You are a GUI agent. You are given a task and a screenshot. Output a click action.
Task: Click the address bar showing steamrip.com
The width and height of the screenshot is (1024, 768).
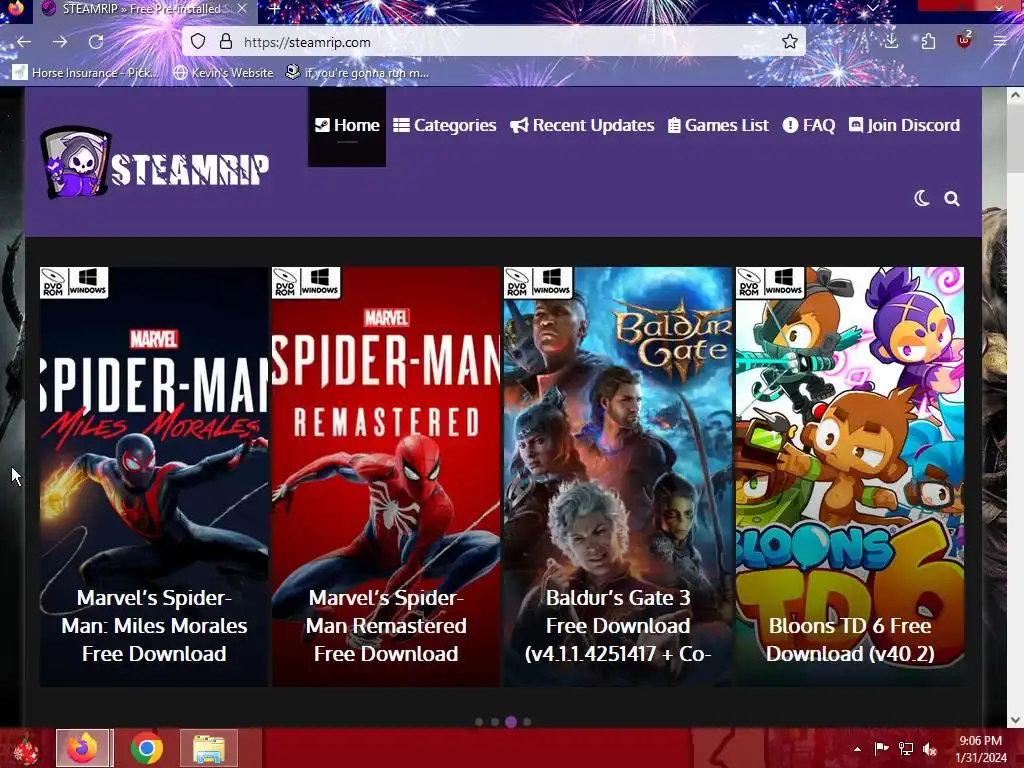(x=494, y=42)
